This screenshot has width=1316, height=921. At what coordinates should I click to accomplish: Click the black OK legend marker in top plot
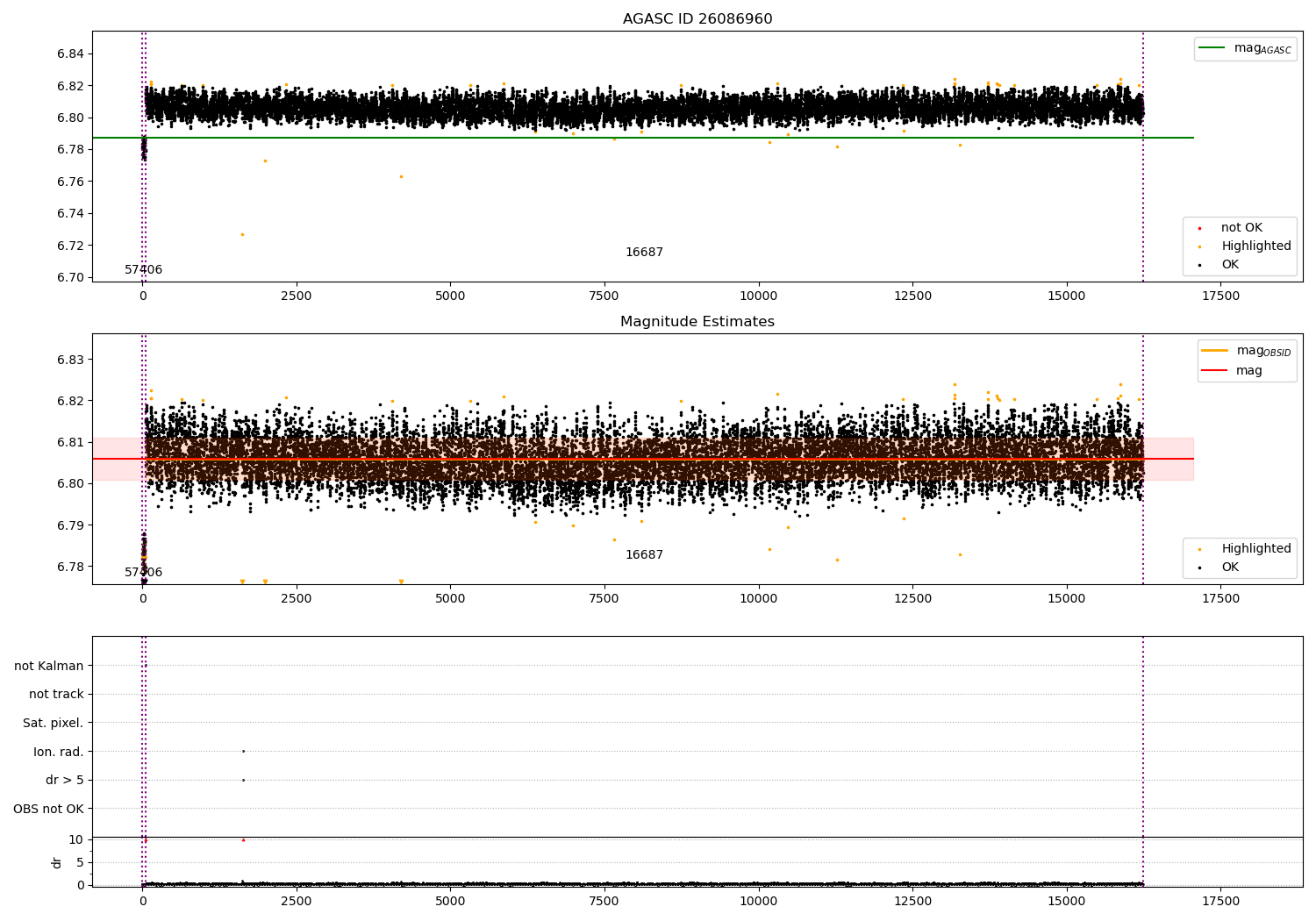tap(1199, 265)
